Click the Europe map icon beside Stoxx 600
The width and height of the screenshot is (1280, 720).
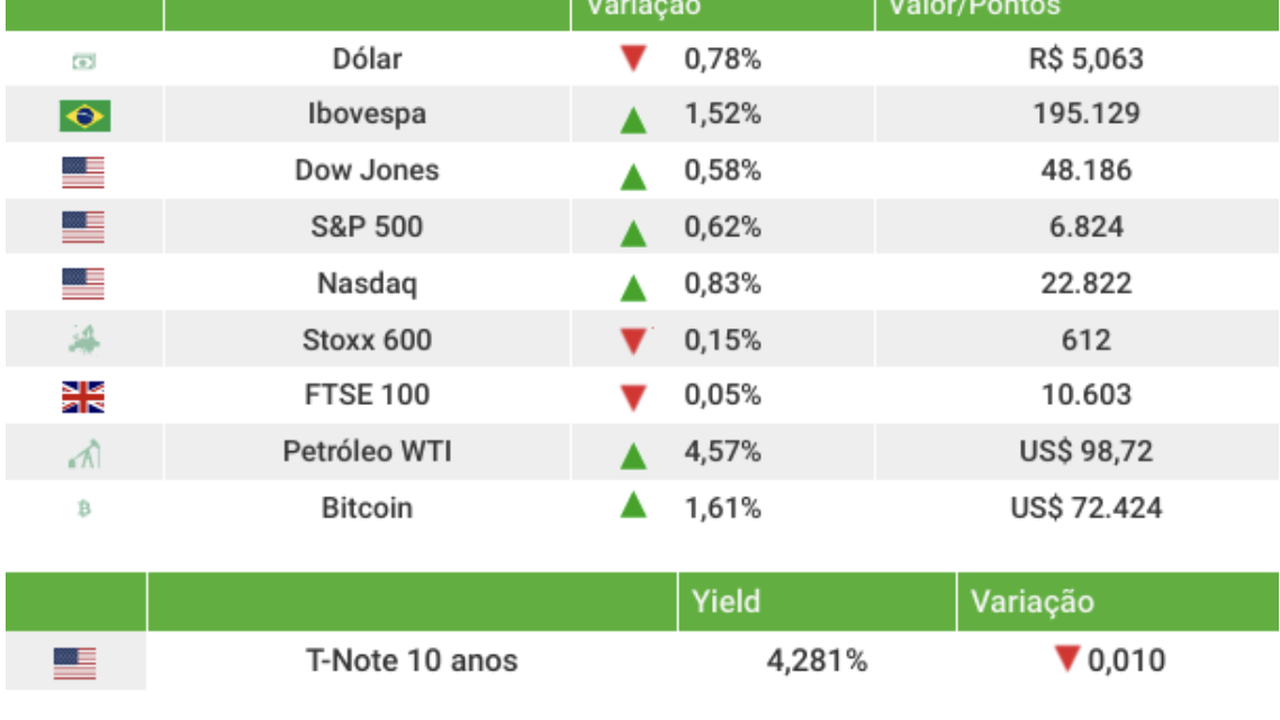tap(84, 341)
